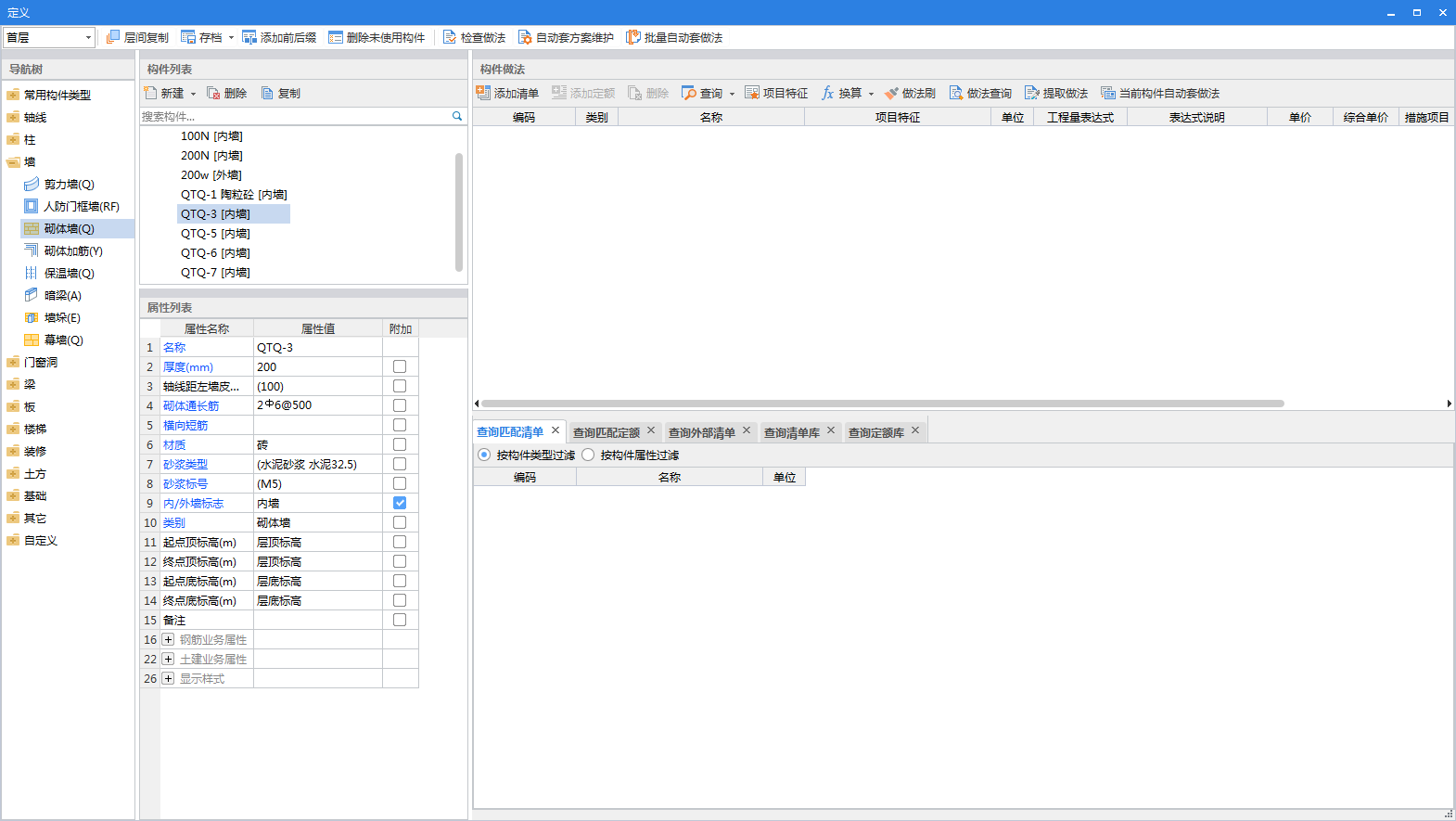Click the 项目特征 icon
The width and height of the screenshot is (1456, 821).
(752, 93)
